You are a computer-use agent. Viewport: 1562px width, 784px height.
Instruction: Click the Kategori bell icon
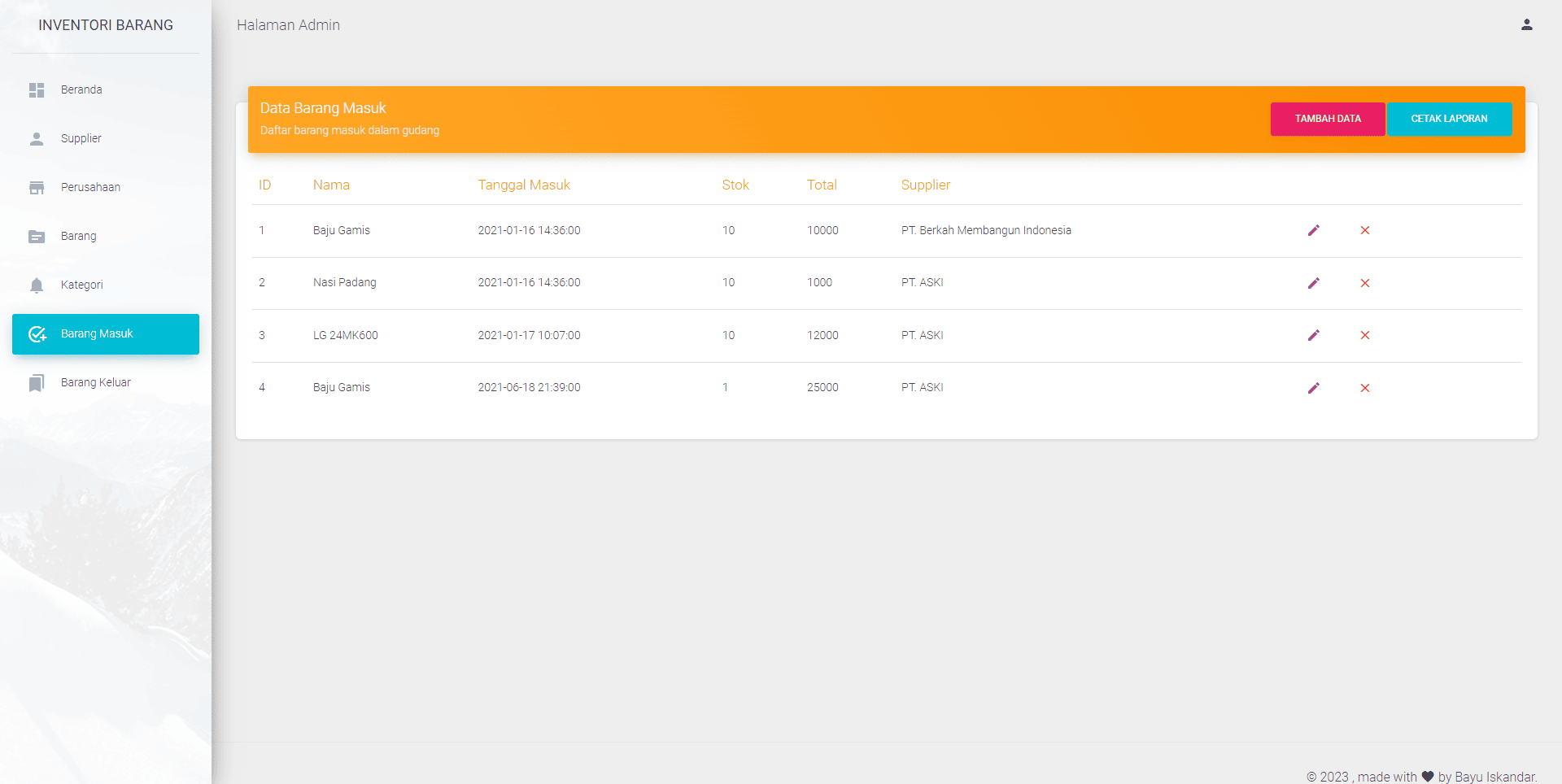[37, 285]
